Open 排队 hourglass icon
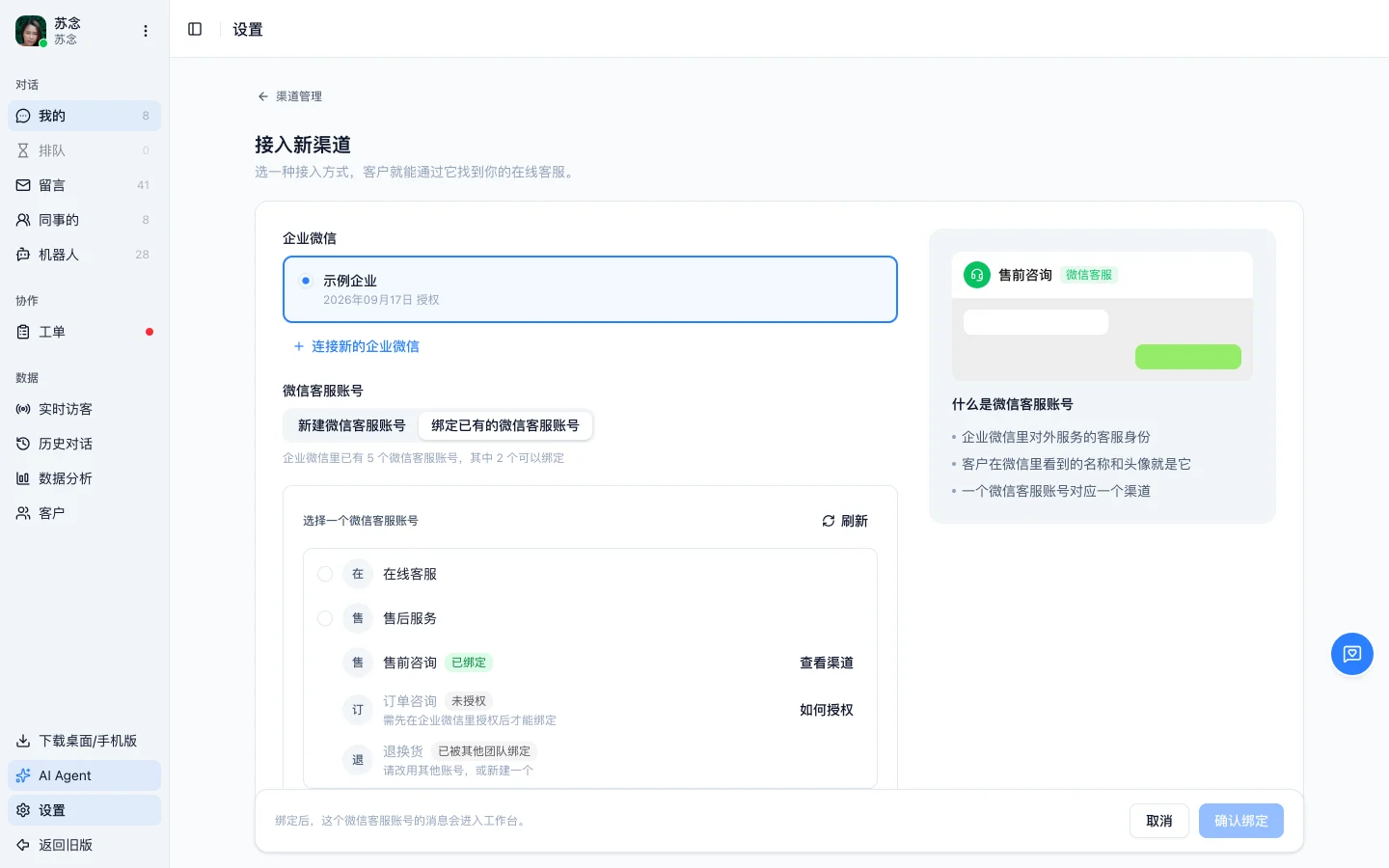This screenshot has height=868, width=1389. point(23,150)
